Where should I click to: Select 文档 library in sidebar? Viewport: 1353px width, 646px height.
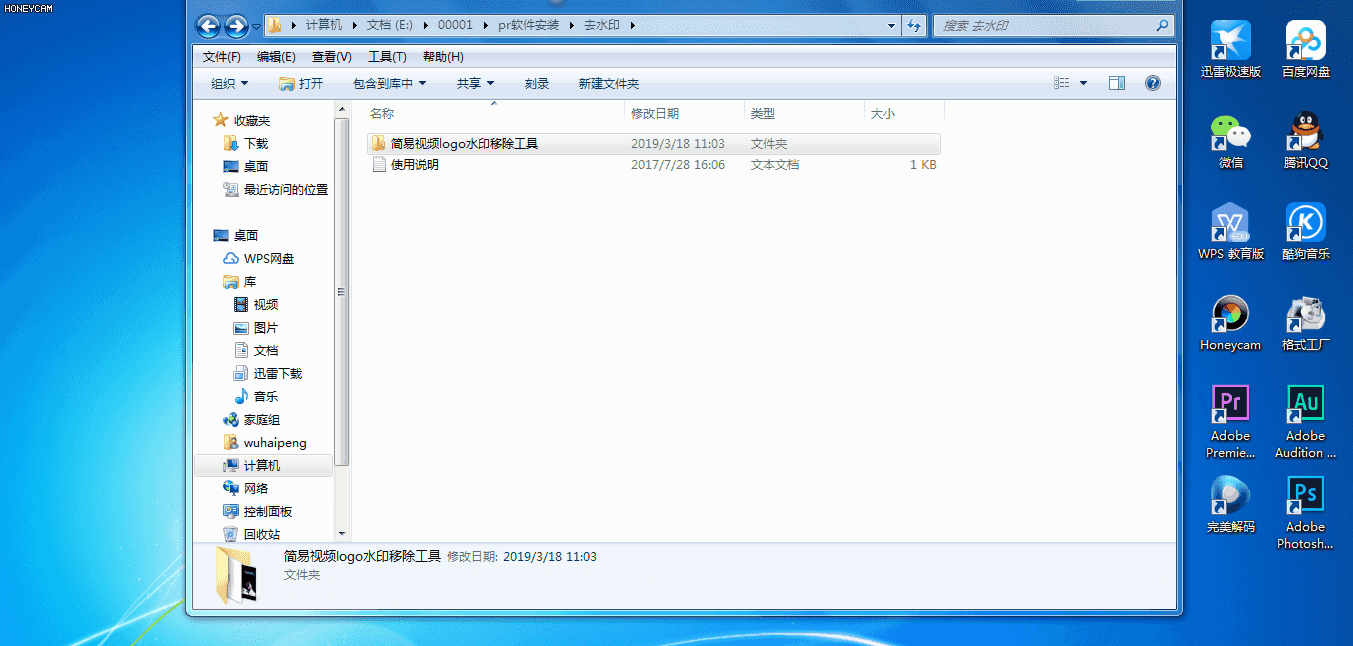tap(256, 350)
